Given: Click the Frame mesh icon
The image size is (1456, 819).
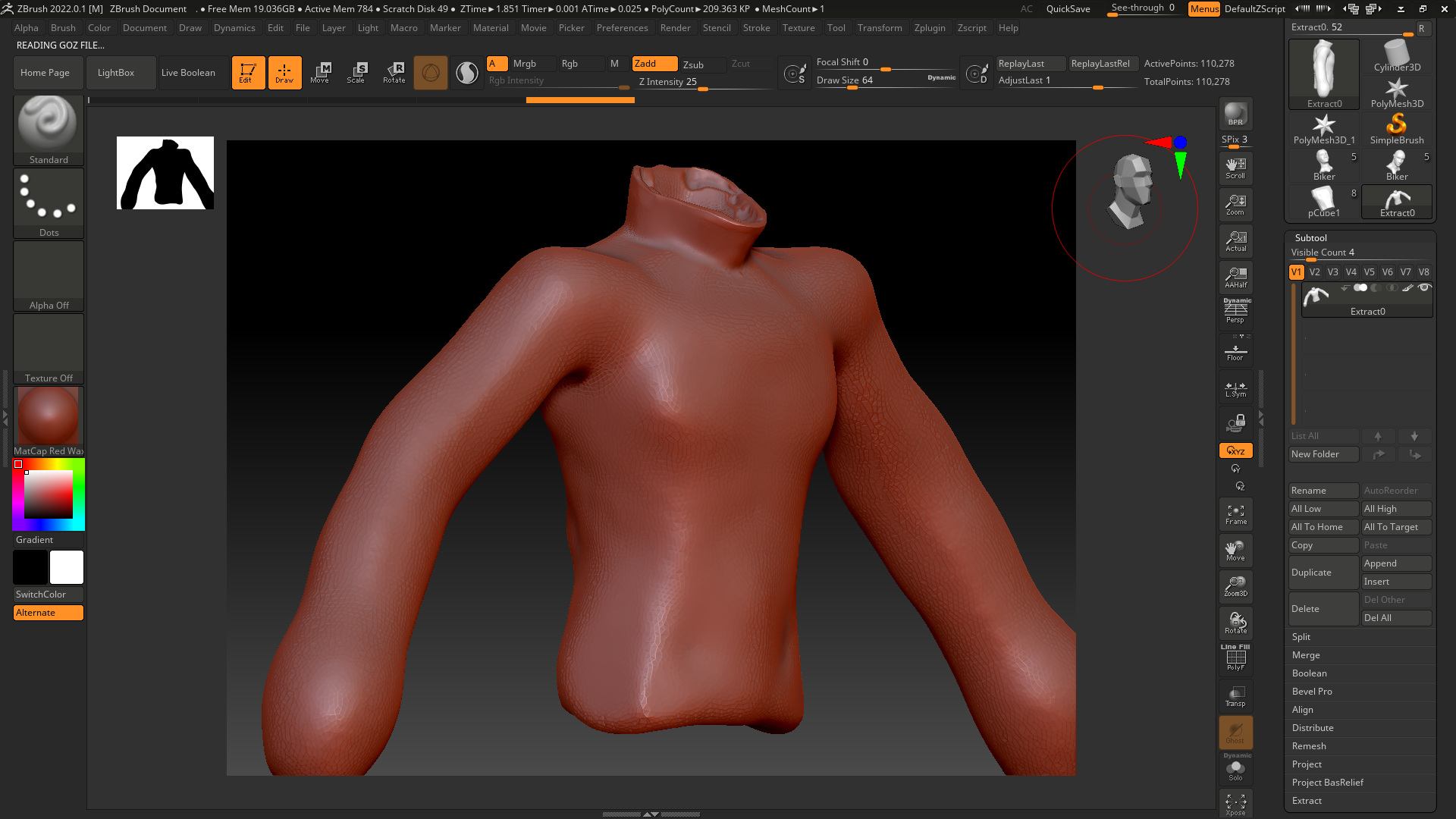Looking at the screenshot, I should point(1235,514).
